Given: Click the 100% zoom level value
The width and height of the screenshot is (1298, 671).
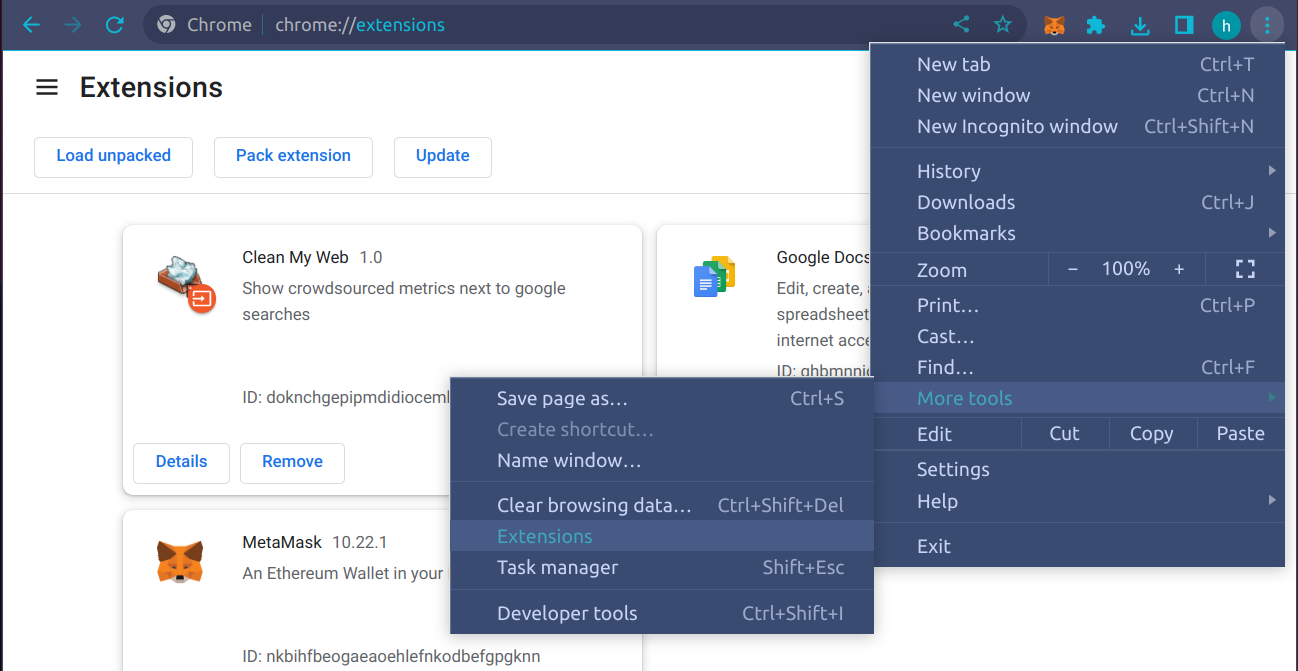Looking at the screenshot, I should 1126,269.
